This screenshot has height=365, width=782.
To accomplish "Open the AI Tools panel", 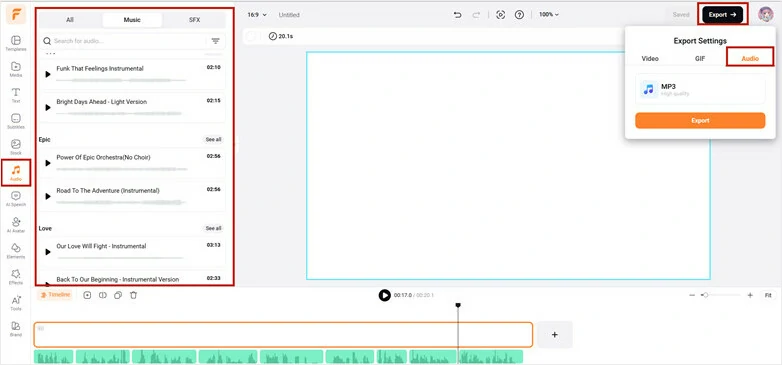I will (16, 303).
